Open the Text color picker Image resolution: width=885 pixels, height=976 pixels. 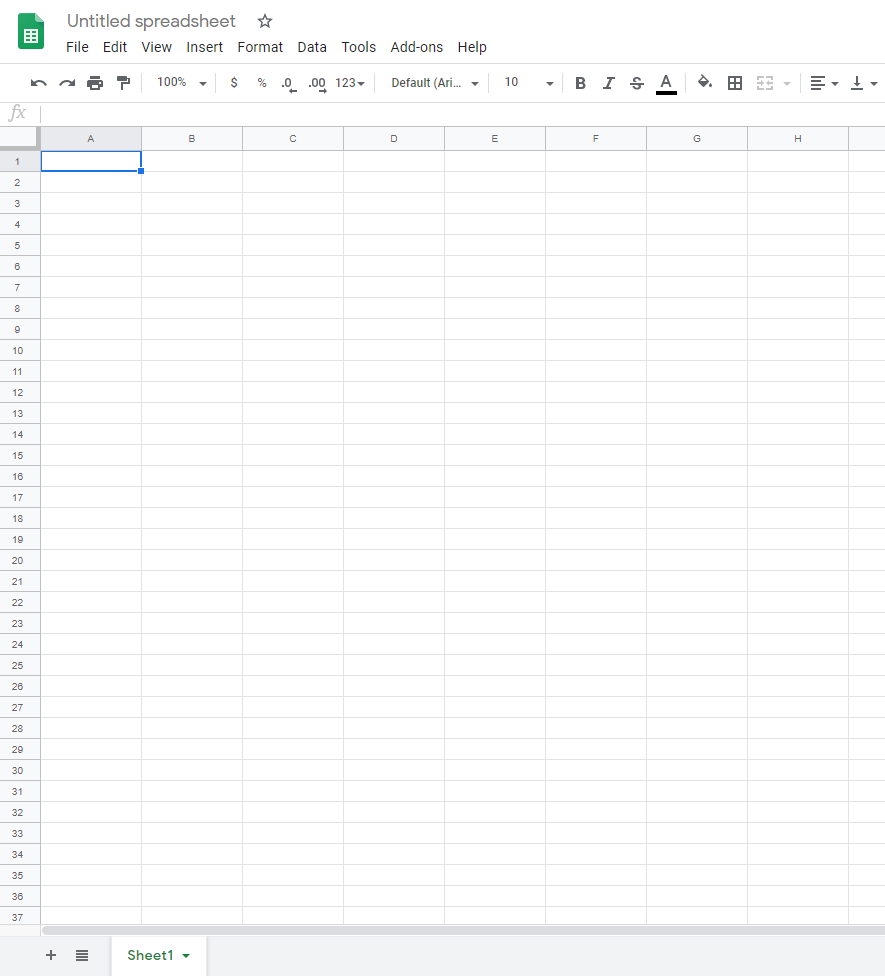666,83
